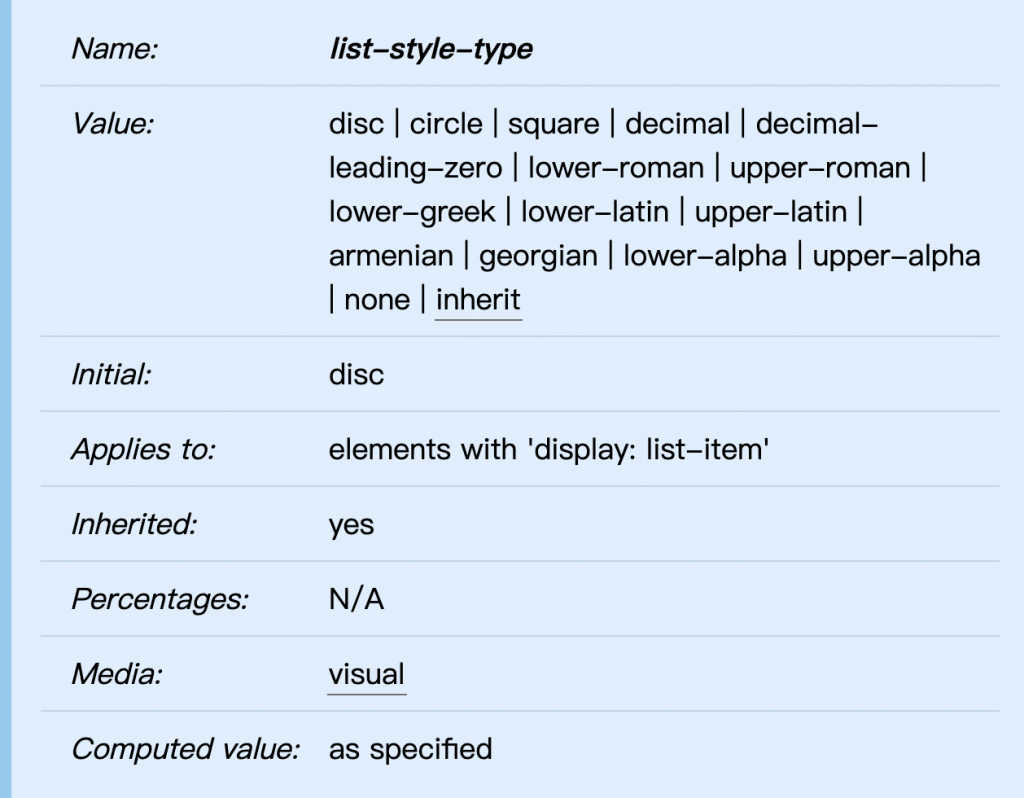Click the 'Value:' row label
This screenshot has height=798, width=1024.
pos(112,125)
